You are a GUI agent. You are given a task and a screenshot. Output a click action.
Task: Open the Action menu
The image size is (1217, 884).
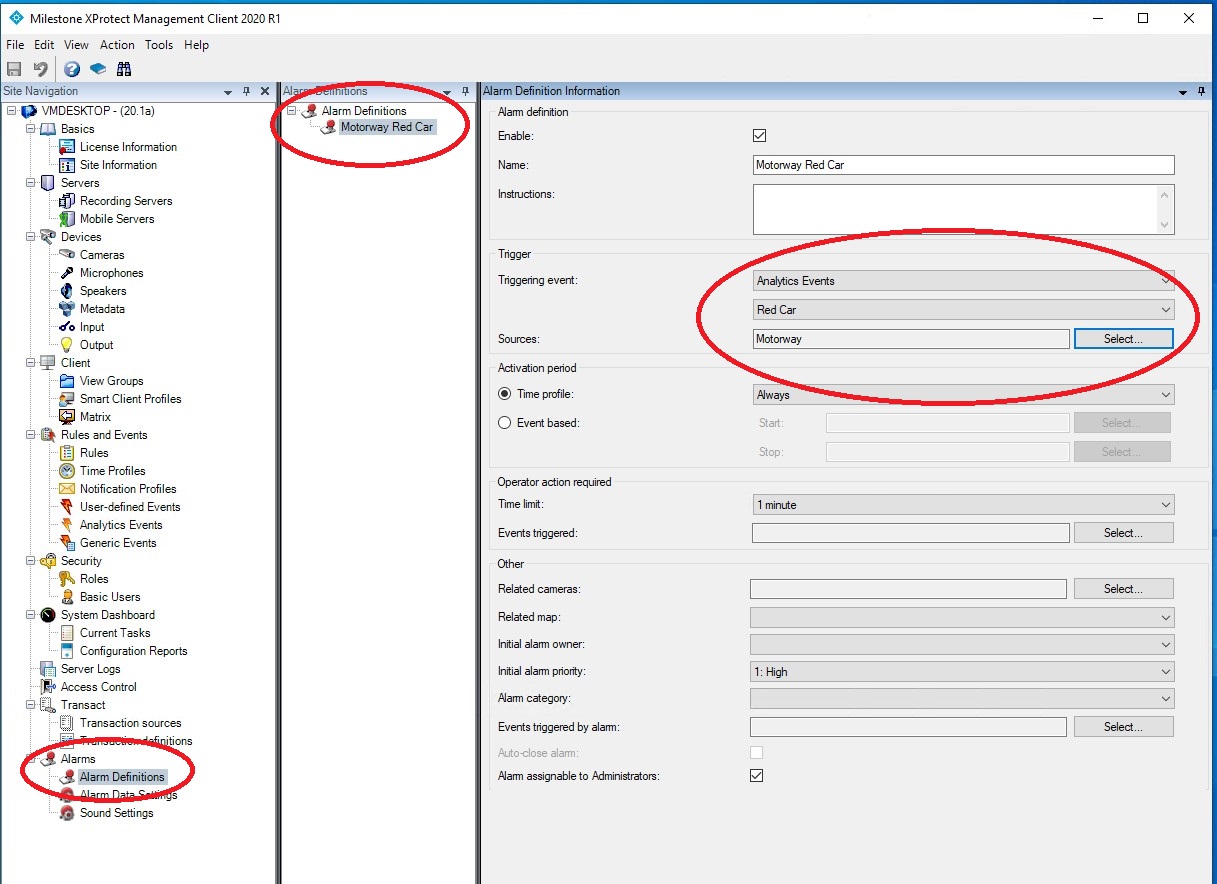[x=117, y=45]
